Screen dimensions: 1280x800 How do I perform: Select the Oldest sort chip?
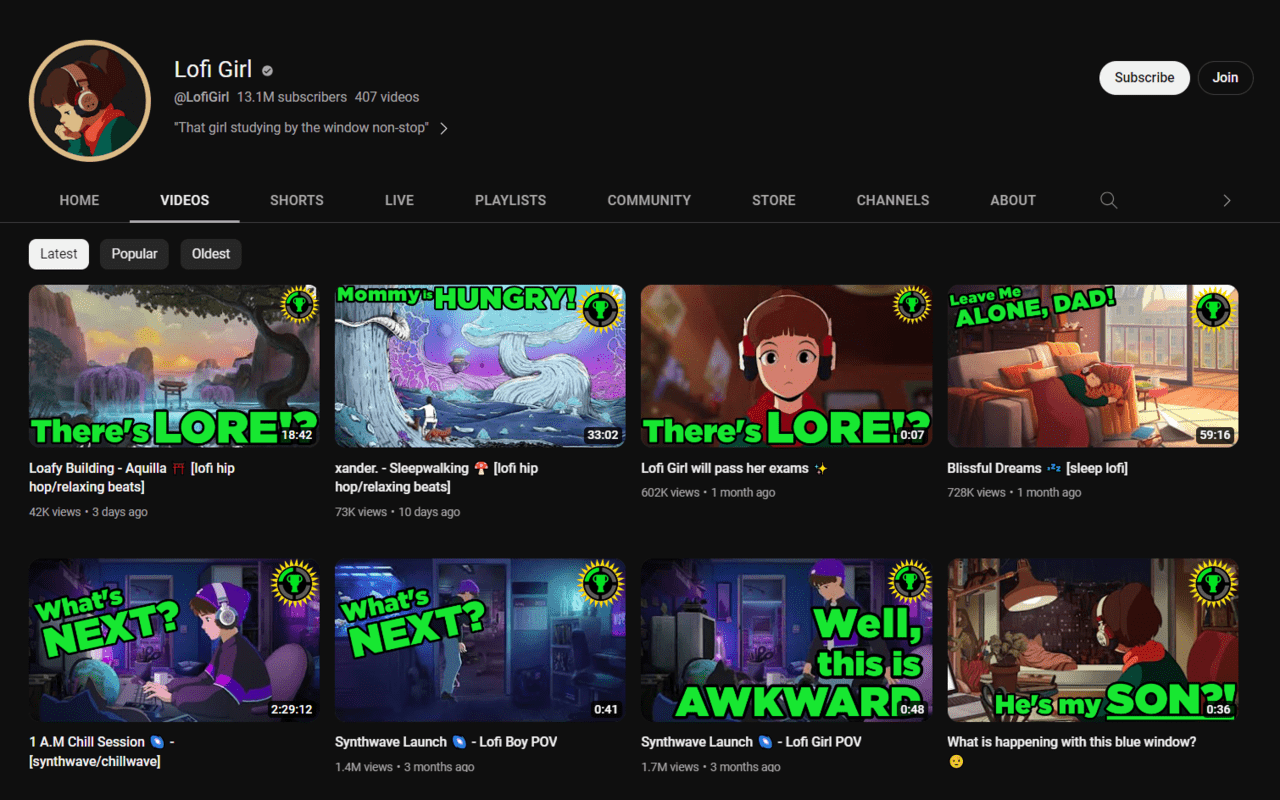[211, 254]
